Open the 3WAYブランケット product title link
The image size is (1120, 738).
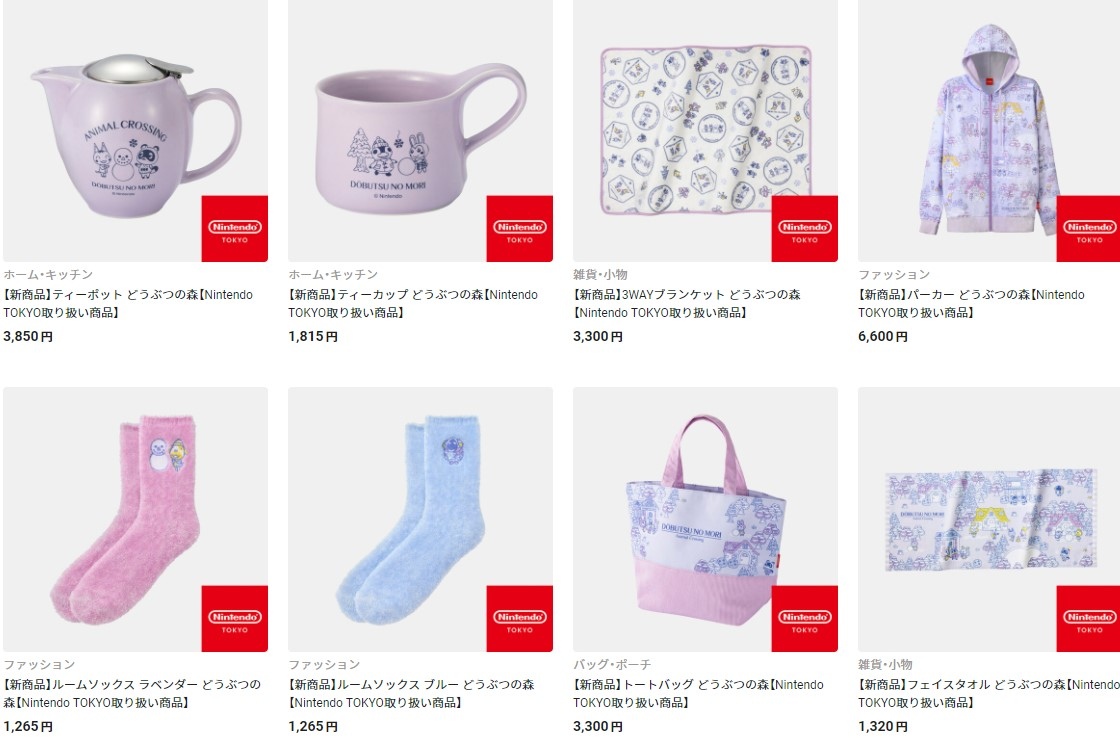tap(687, 304)
